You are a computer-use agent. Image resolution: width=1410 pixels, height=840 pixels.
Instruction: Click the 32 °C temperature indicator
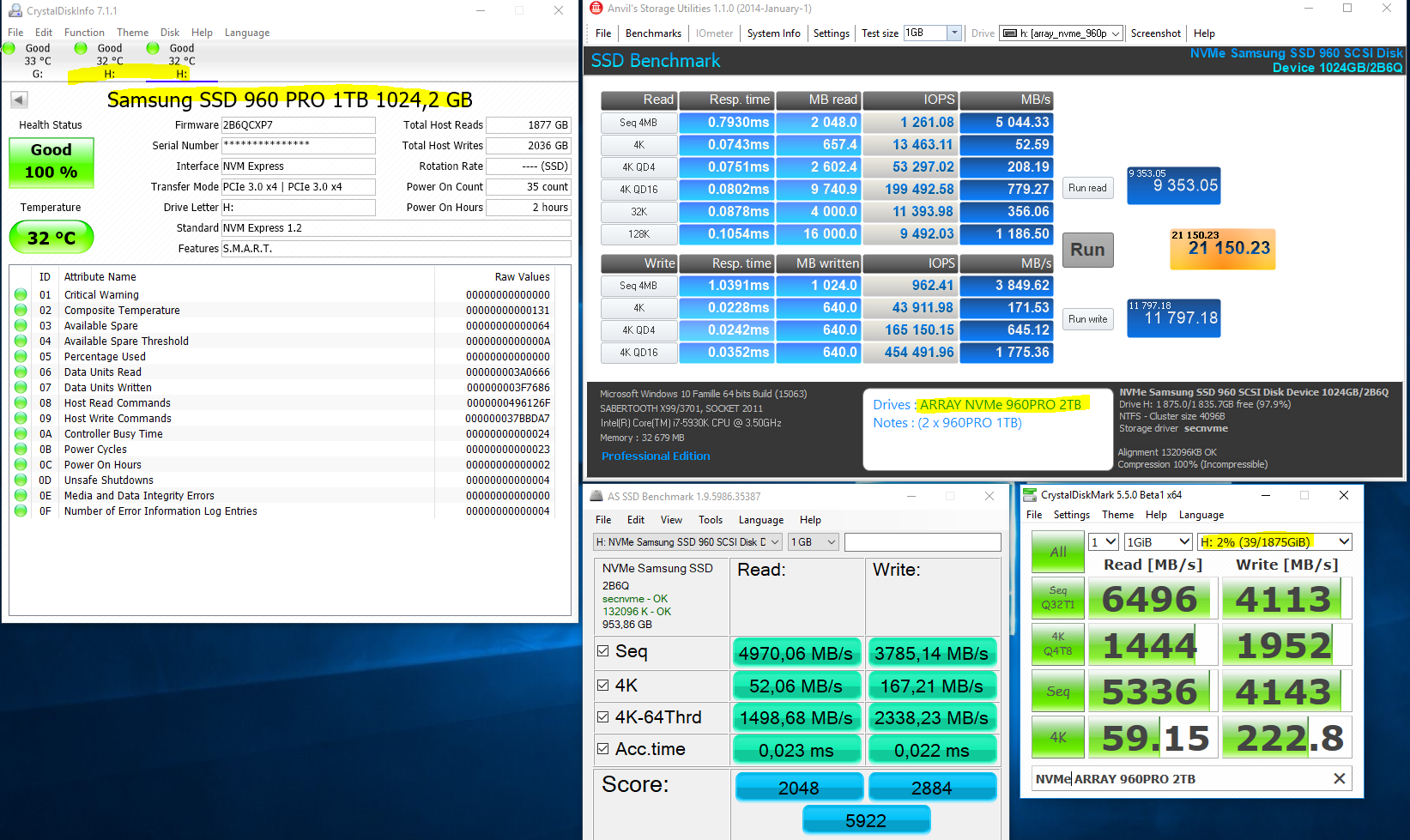pos(51,238)
